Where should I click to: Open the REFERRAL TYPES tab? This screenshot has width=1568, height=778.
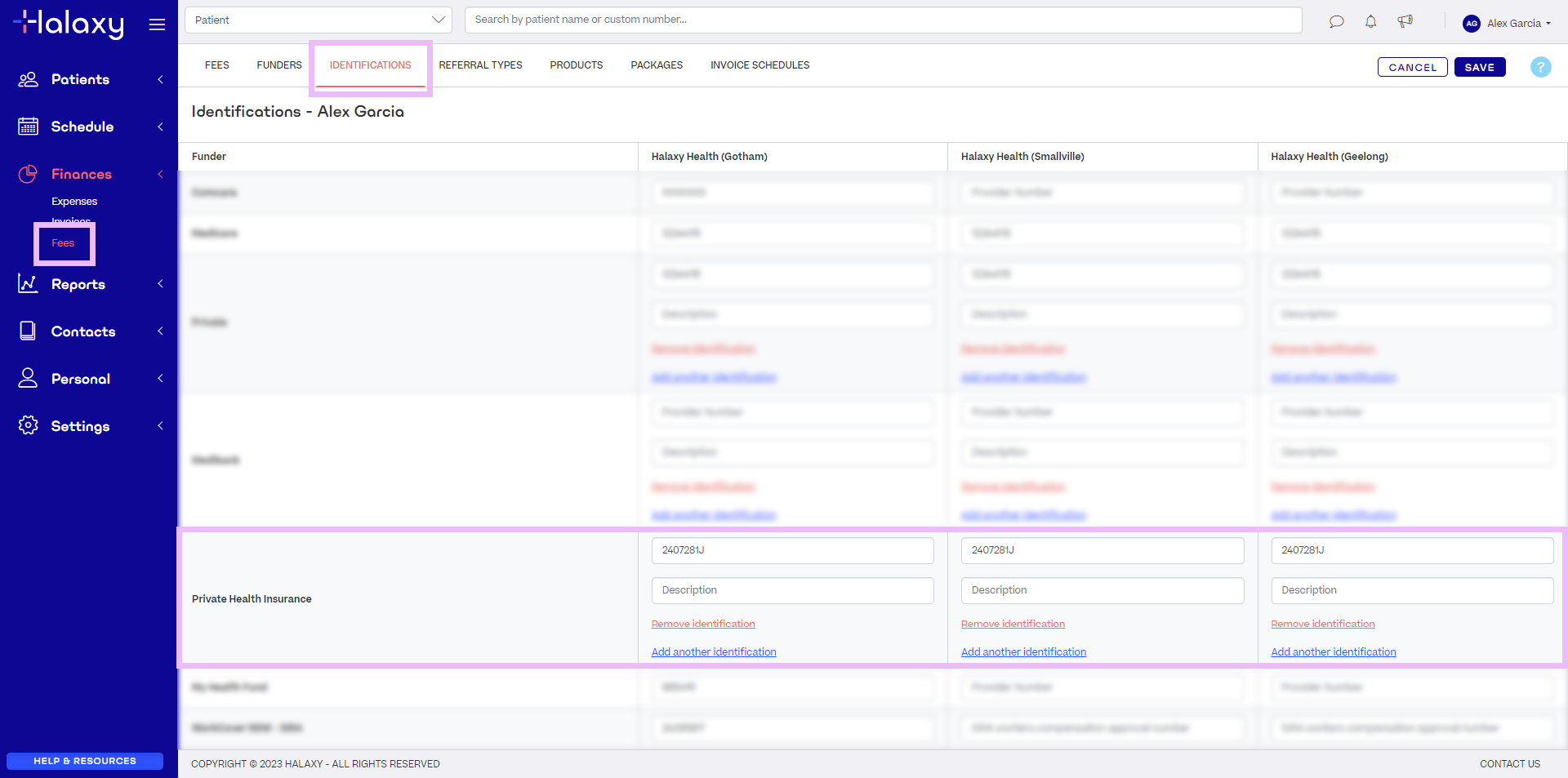coord(480,65)
